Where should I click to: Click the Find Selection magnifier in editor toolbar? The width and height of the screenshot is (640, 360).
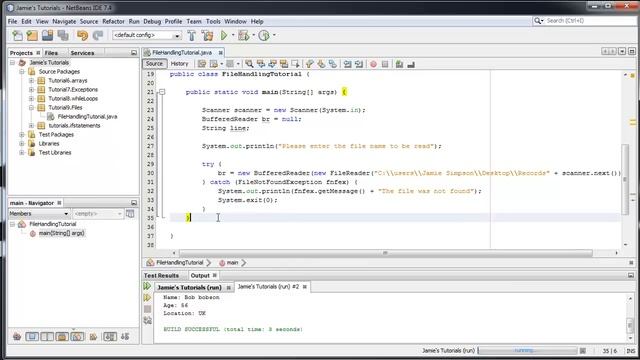point(249,64)
